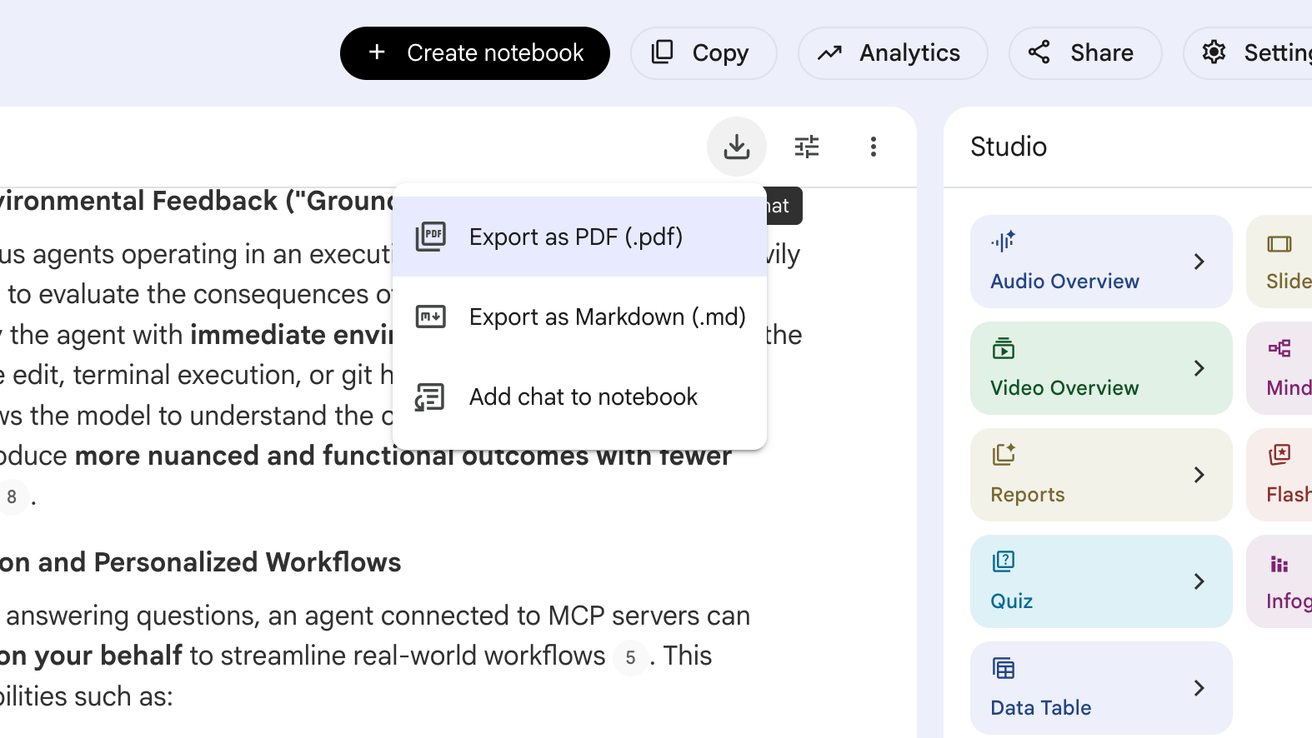Click the Copy button

click(703, 53)
